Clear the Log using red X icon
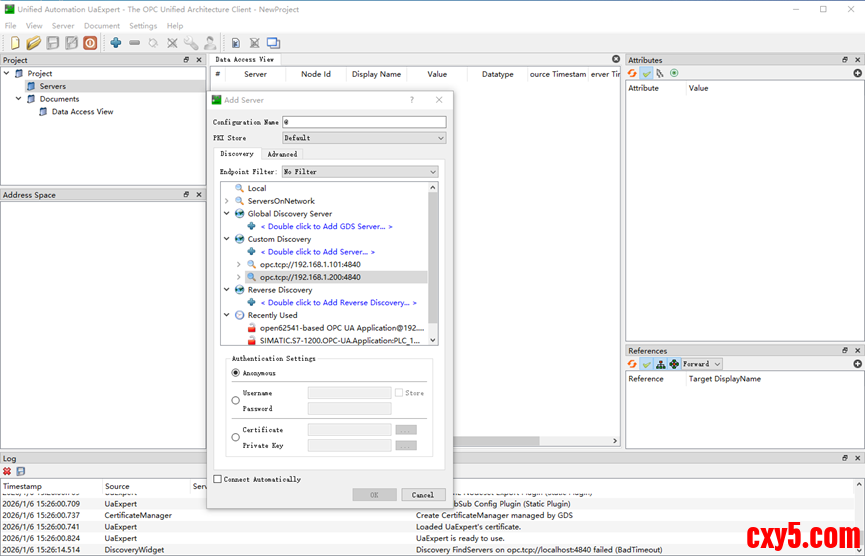 pyautogui.click(x=7, y=471)
